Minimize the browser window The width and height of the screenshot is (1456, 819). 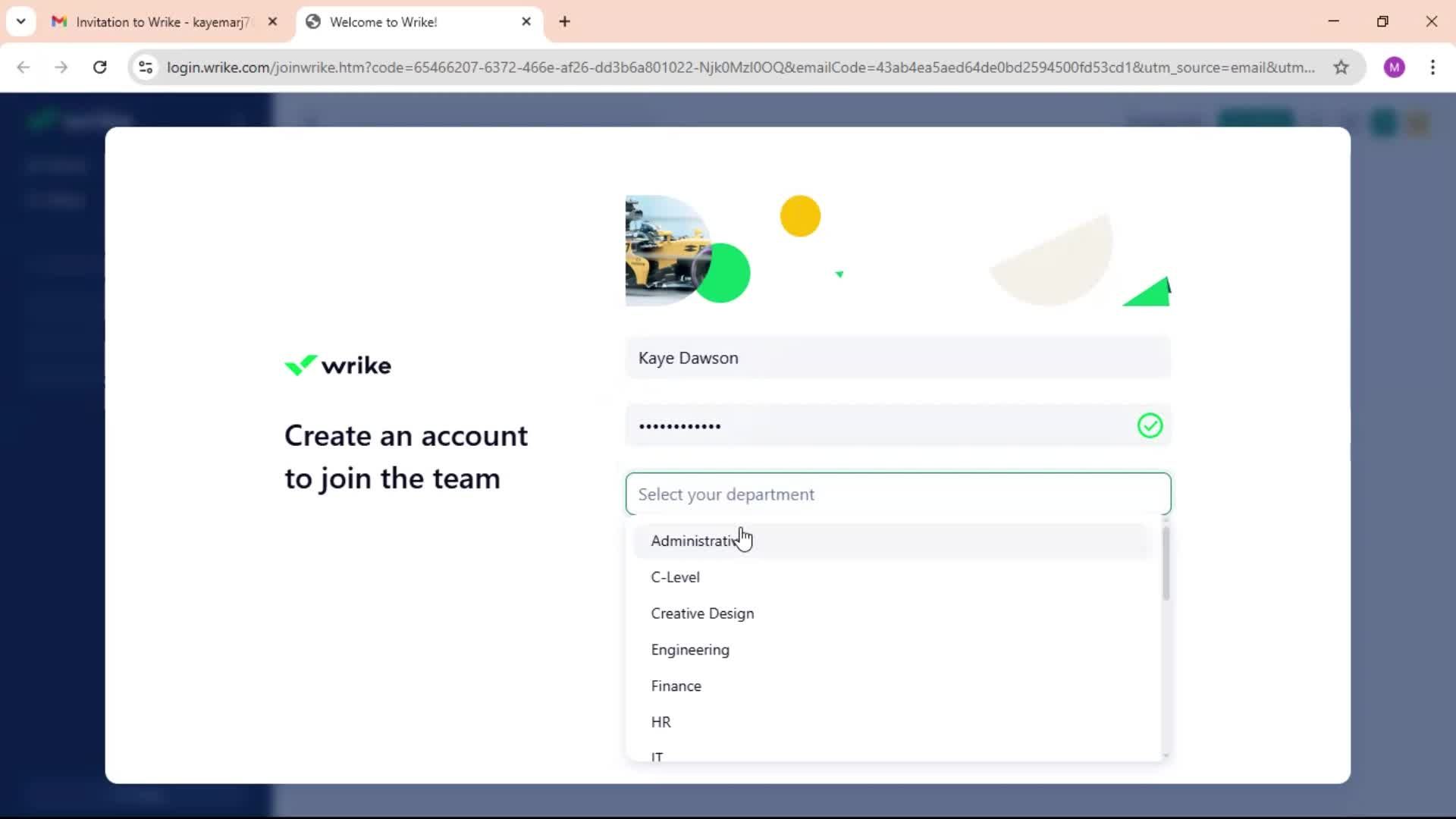click(x=1334, y=21)
